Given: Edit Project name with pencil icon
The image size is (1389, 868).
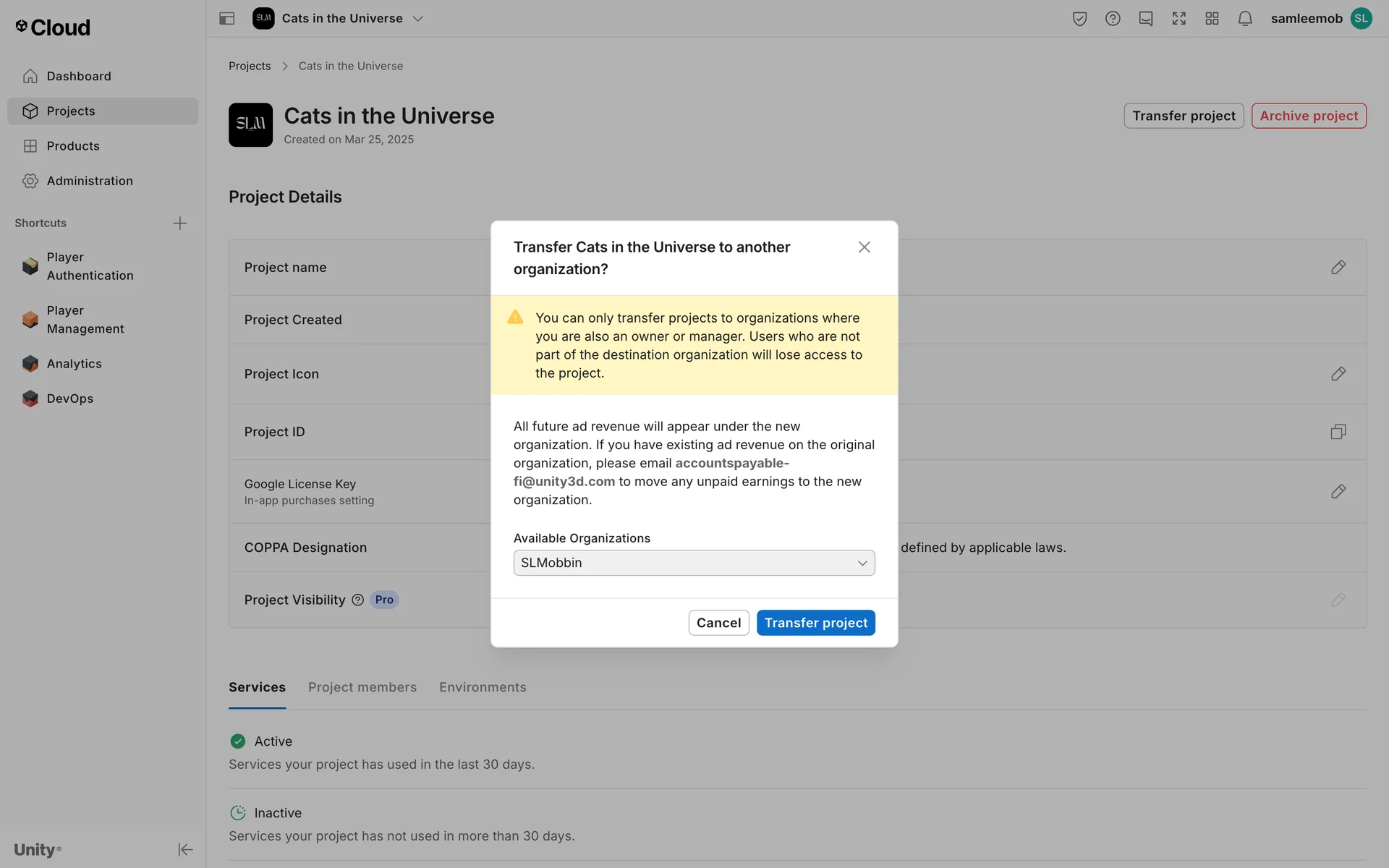Looking at the screenshot, I should coord(1338,268).
